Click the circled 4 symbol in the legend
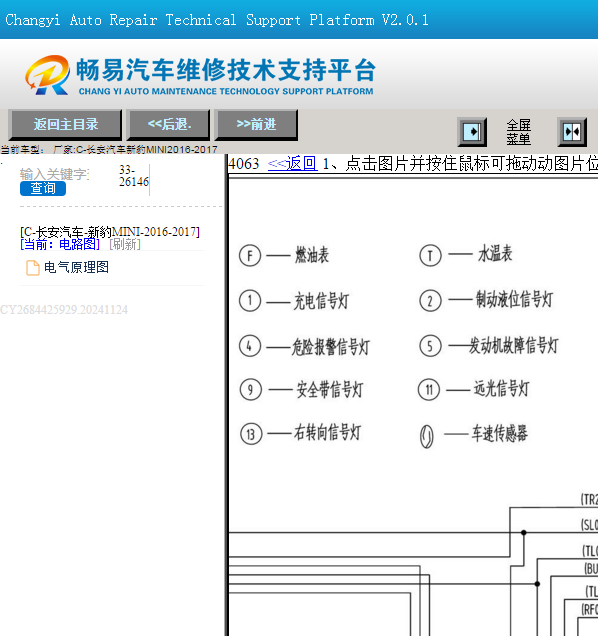Screen dimensions: 598x636 [250, 346]
